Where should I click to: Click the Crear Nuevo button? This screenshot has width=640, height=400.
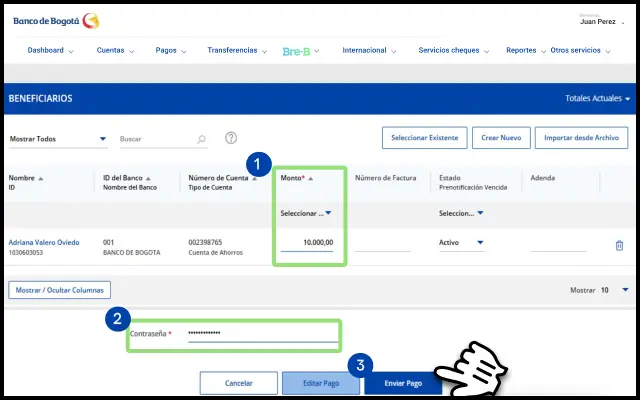(501, 138)
